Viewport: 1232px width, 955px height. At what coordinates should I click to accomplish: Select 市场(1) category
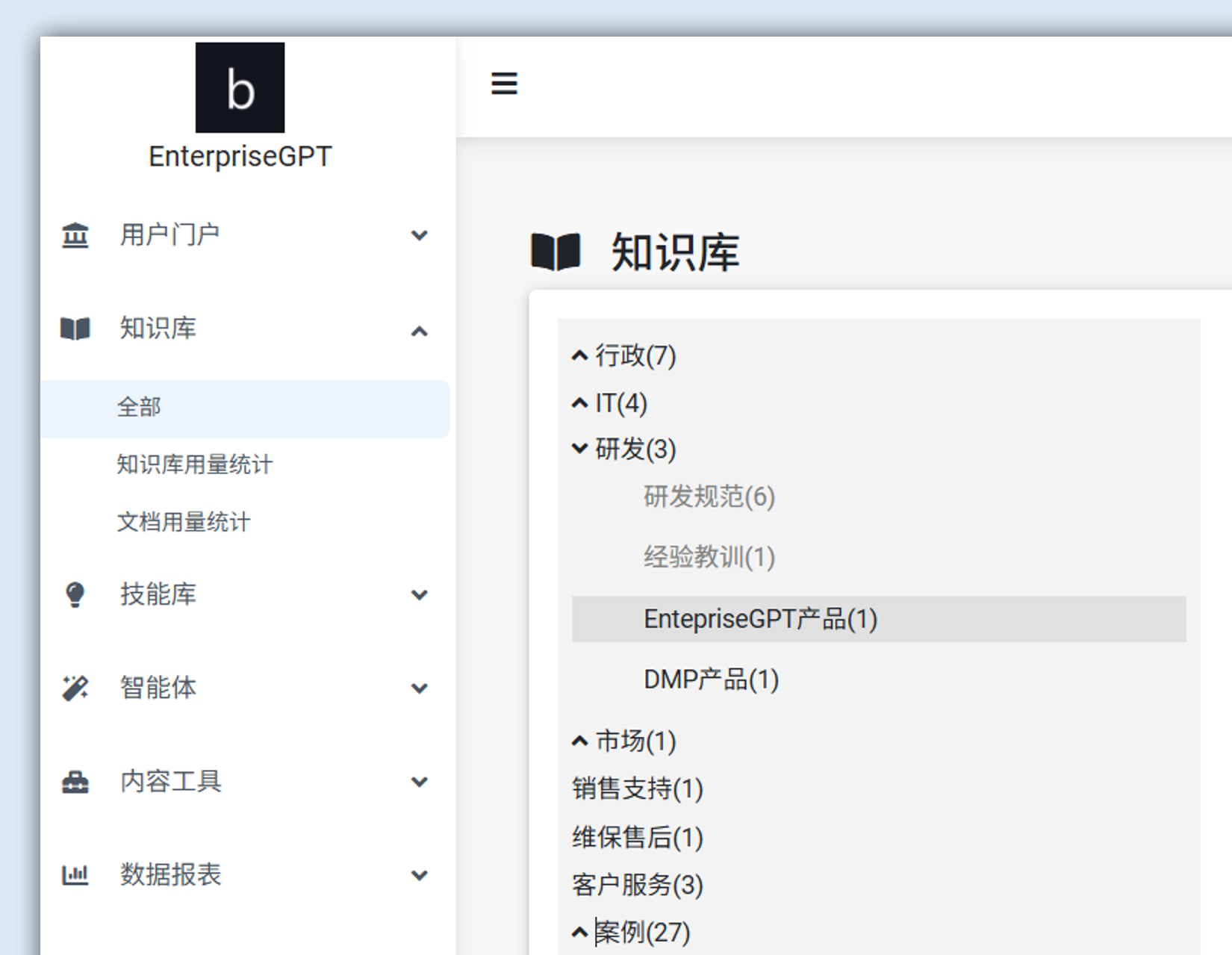[635, 741]
